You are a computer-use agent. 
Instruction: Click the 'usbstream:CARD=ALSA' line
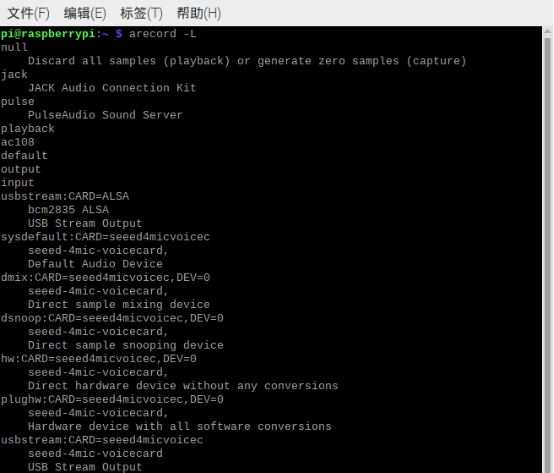coord(65,196)
